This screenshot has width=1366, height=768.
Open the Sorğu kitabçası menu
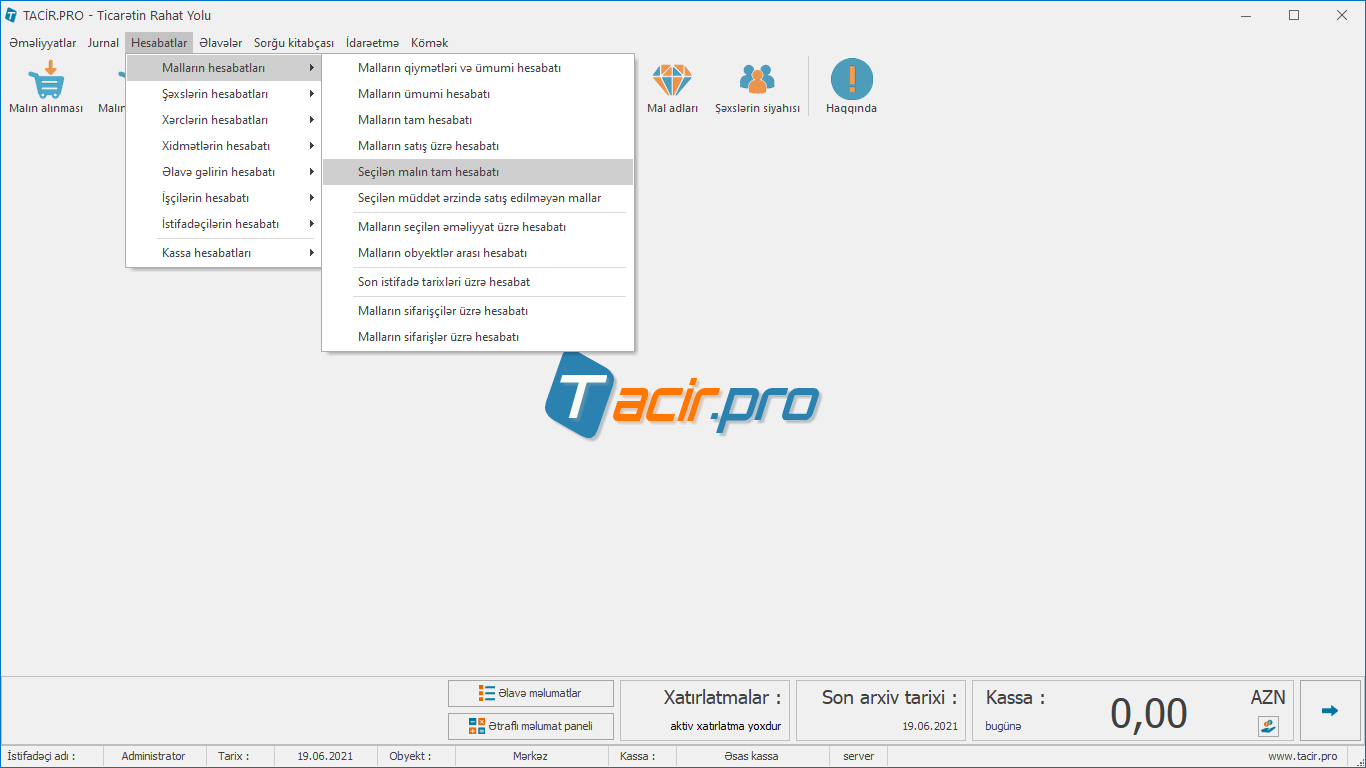tap(293, 43)
